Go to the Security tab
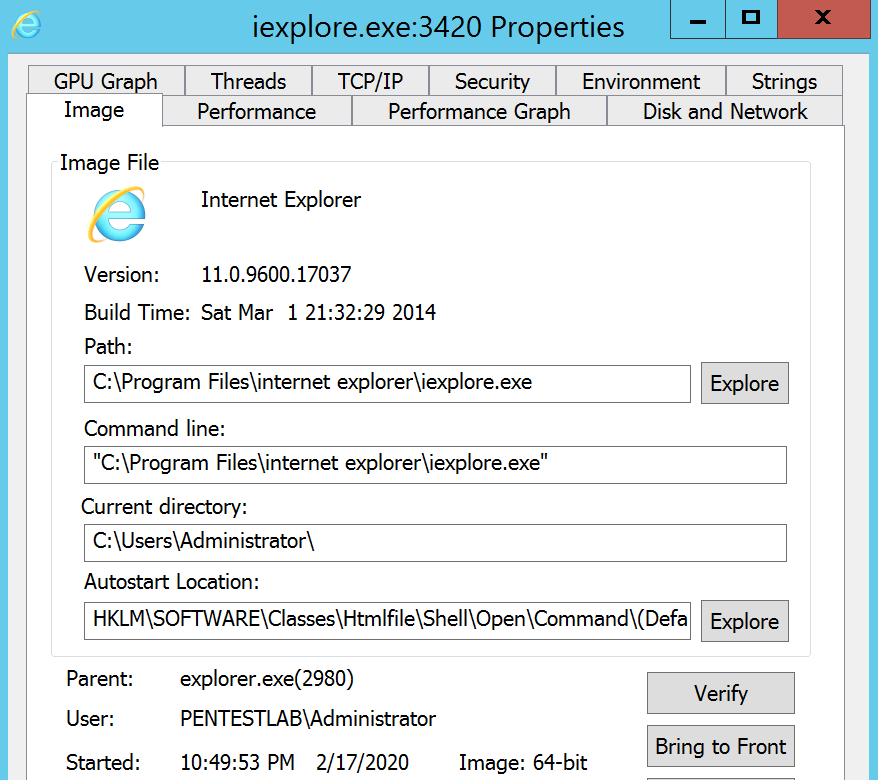Viewport: 878px width, 780px height. pos(492,82)
